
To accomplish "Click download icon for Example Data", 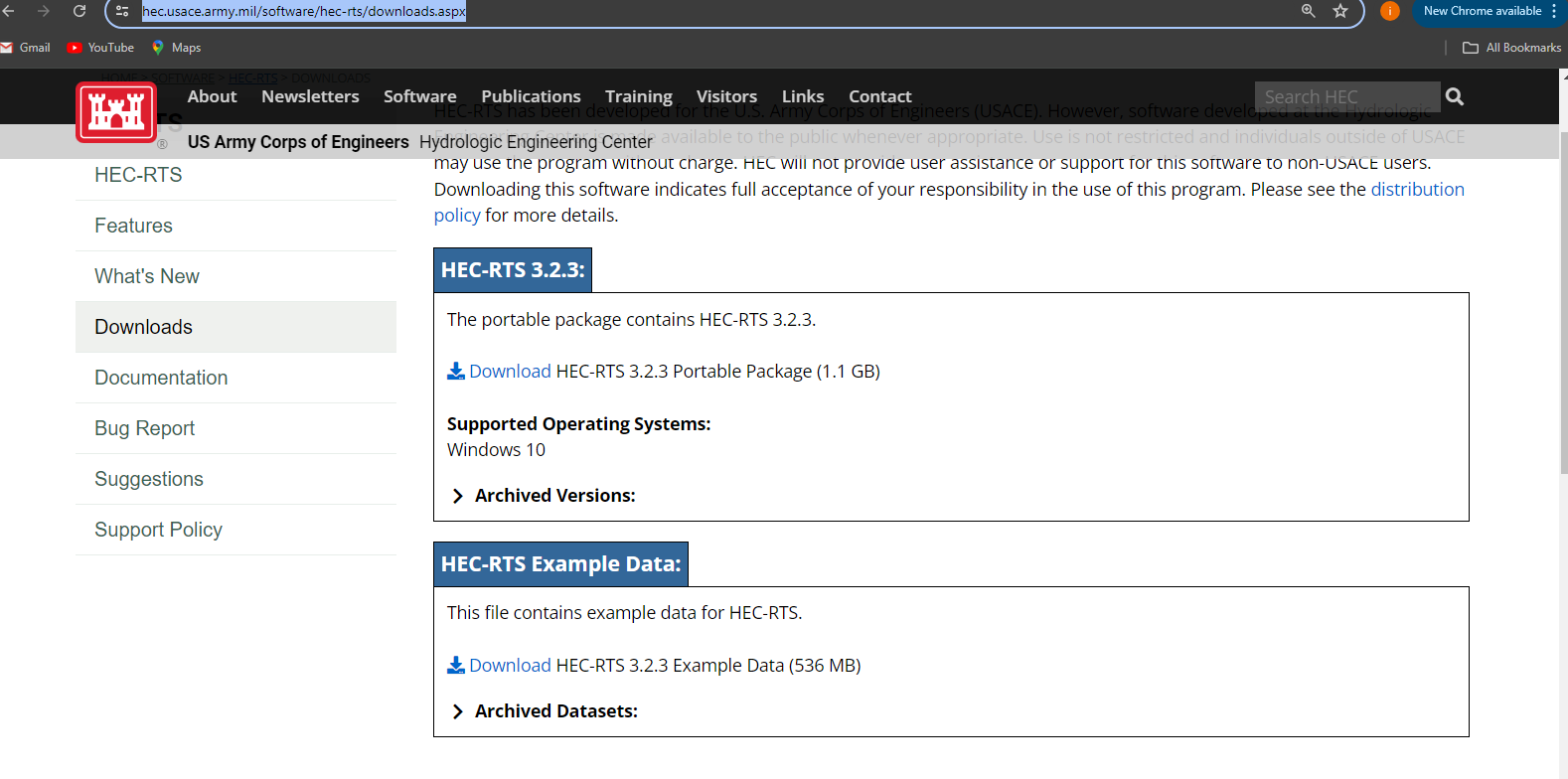I will [456, 665].
